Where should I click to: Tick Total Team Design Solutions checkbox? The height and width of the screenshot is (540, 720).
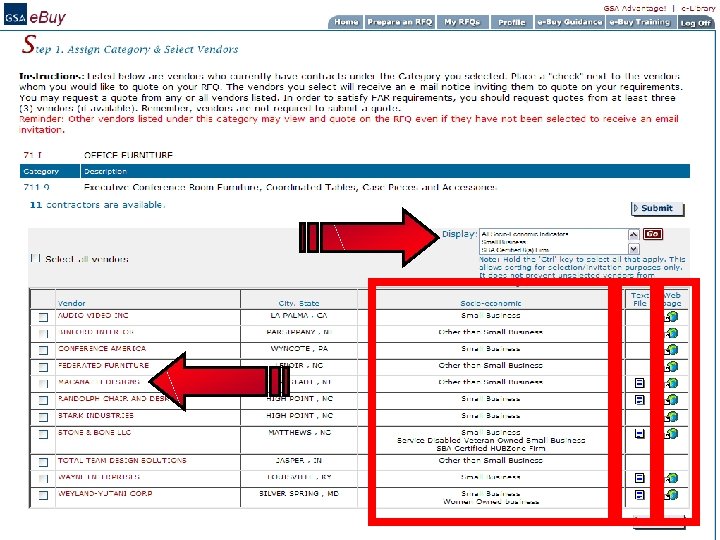(43, 462)
